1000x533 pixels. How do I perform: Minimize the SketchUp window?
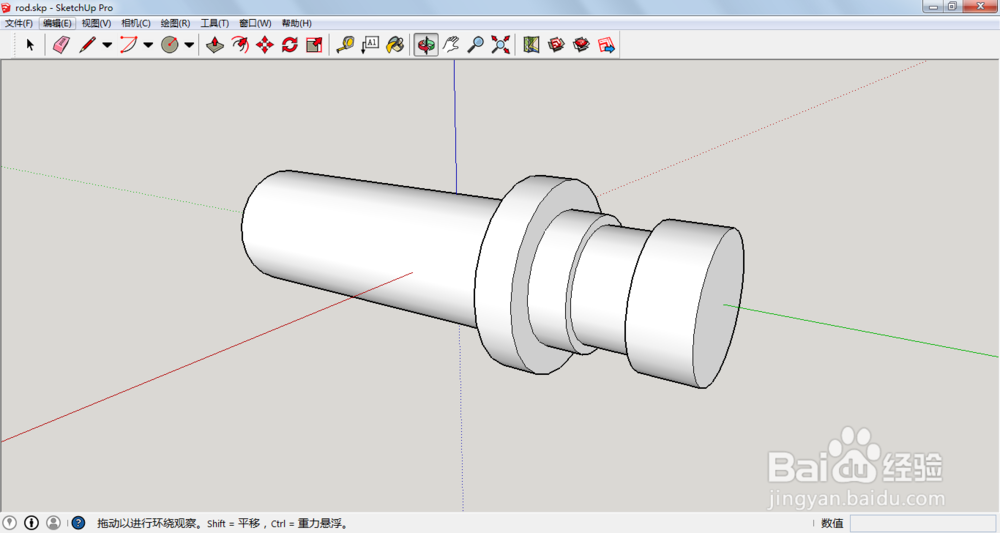(x=934, y=6)
